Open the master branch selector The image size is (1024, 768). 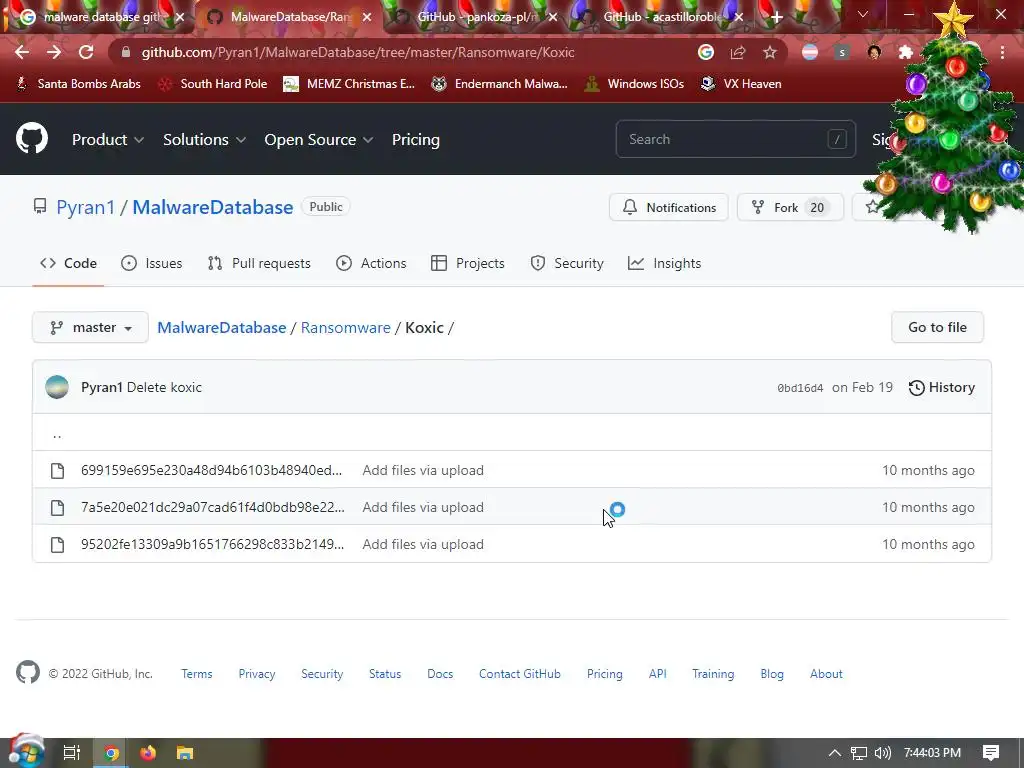pos(91,327)
